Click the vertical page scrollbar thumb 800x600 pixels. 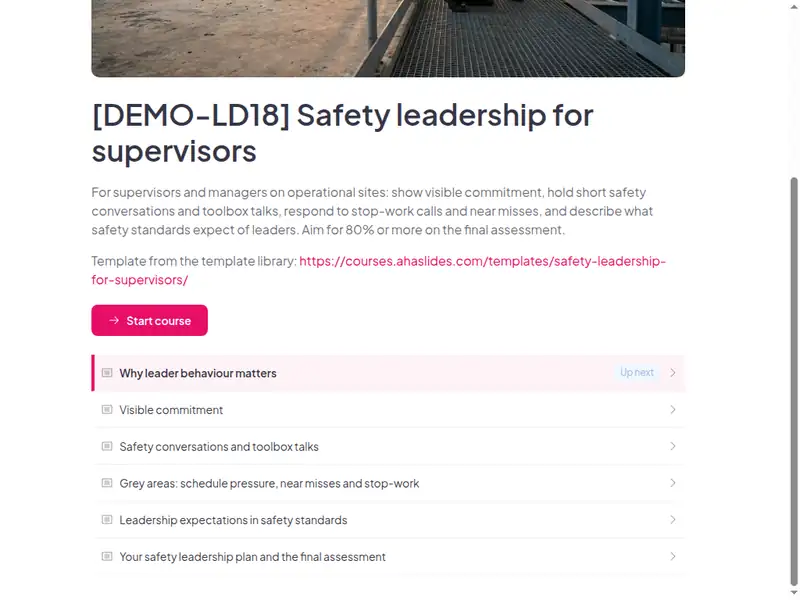[793, 381]
